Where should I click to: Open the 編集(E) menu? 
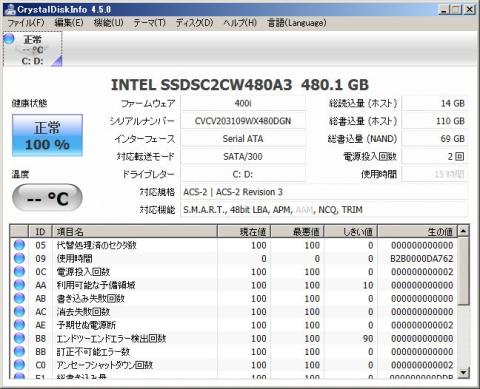coord(69,23)
